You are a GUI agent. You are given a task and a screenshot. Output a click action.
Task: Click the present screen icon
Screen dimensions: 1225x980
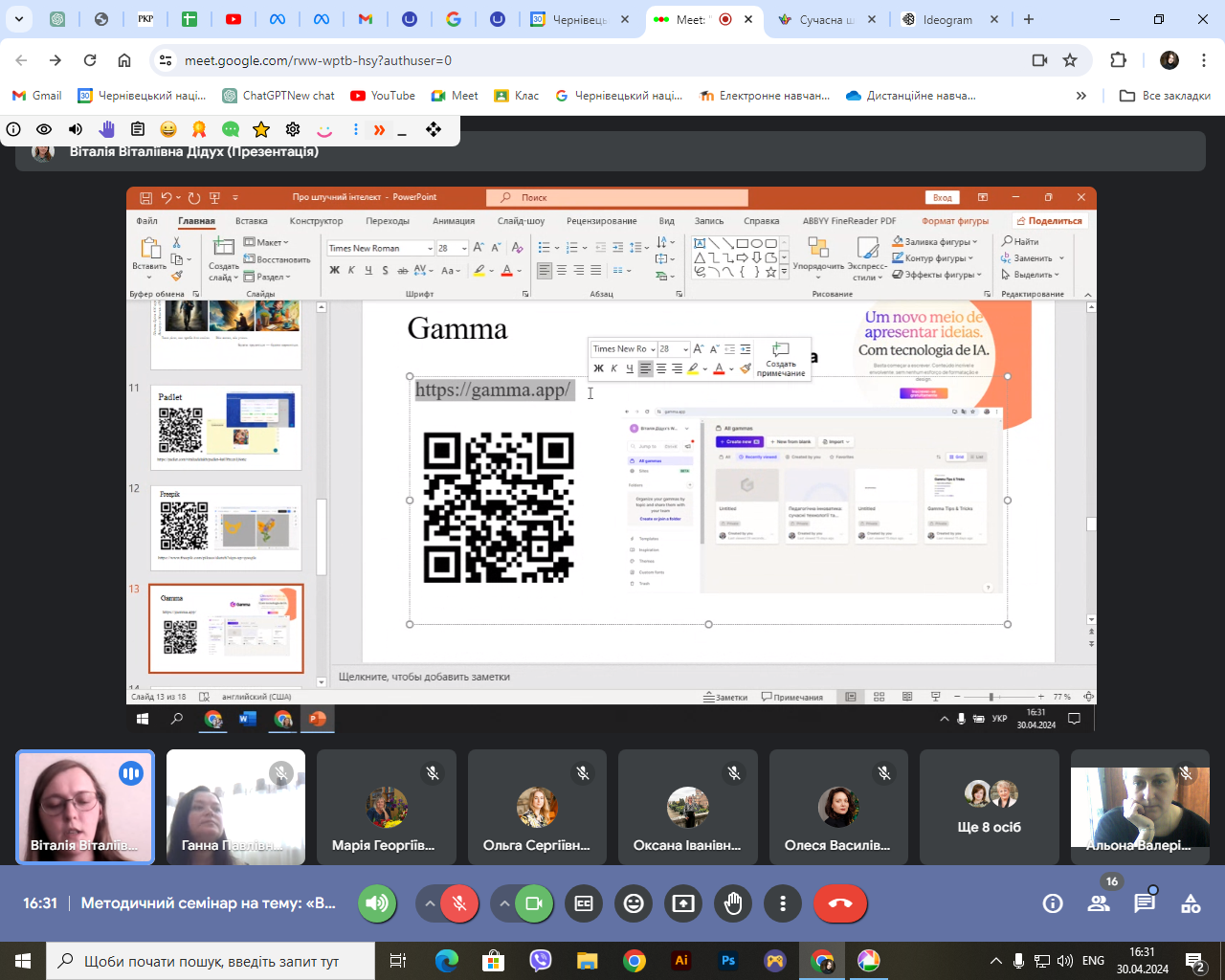click(x=683, y=903)
